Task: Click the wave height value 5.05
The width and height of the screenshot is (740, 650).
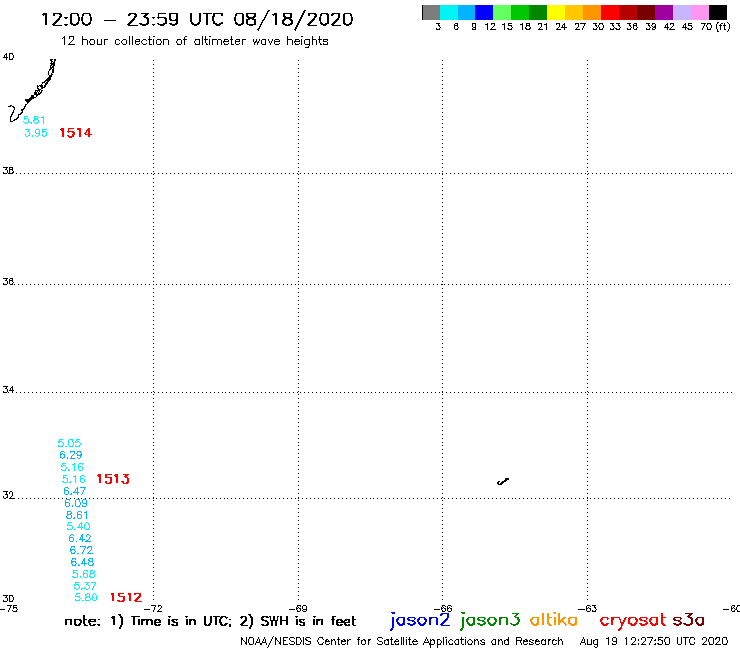Action: tap(69, 443)
